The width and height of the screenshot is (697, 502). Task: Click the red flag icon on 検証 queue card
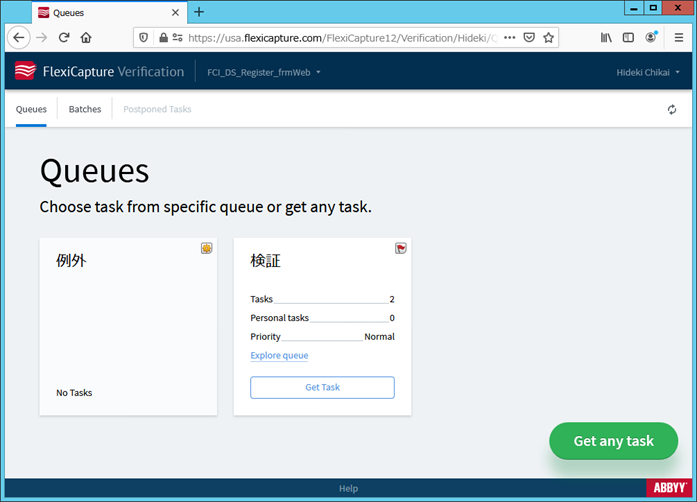(401, 248)
